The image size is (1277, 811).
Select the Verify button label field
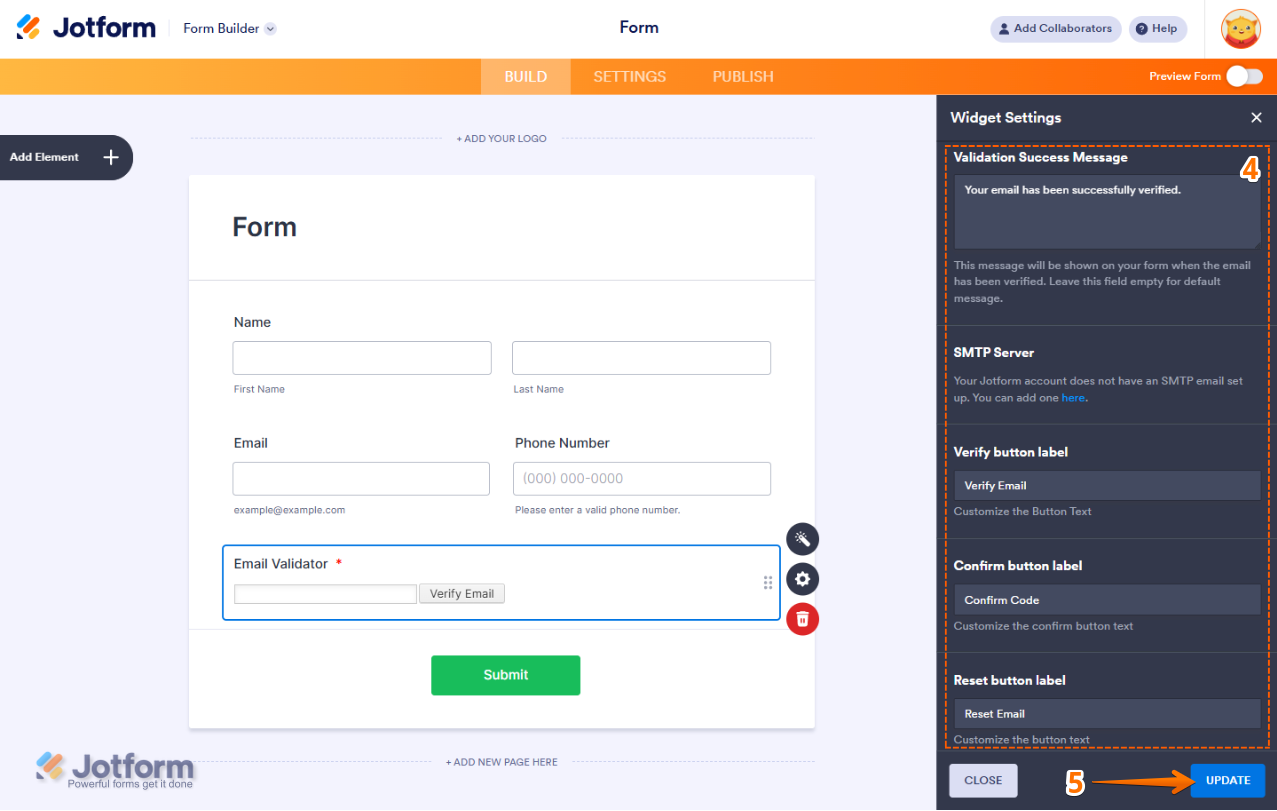(1106, 485)
